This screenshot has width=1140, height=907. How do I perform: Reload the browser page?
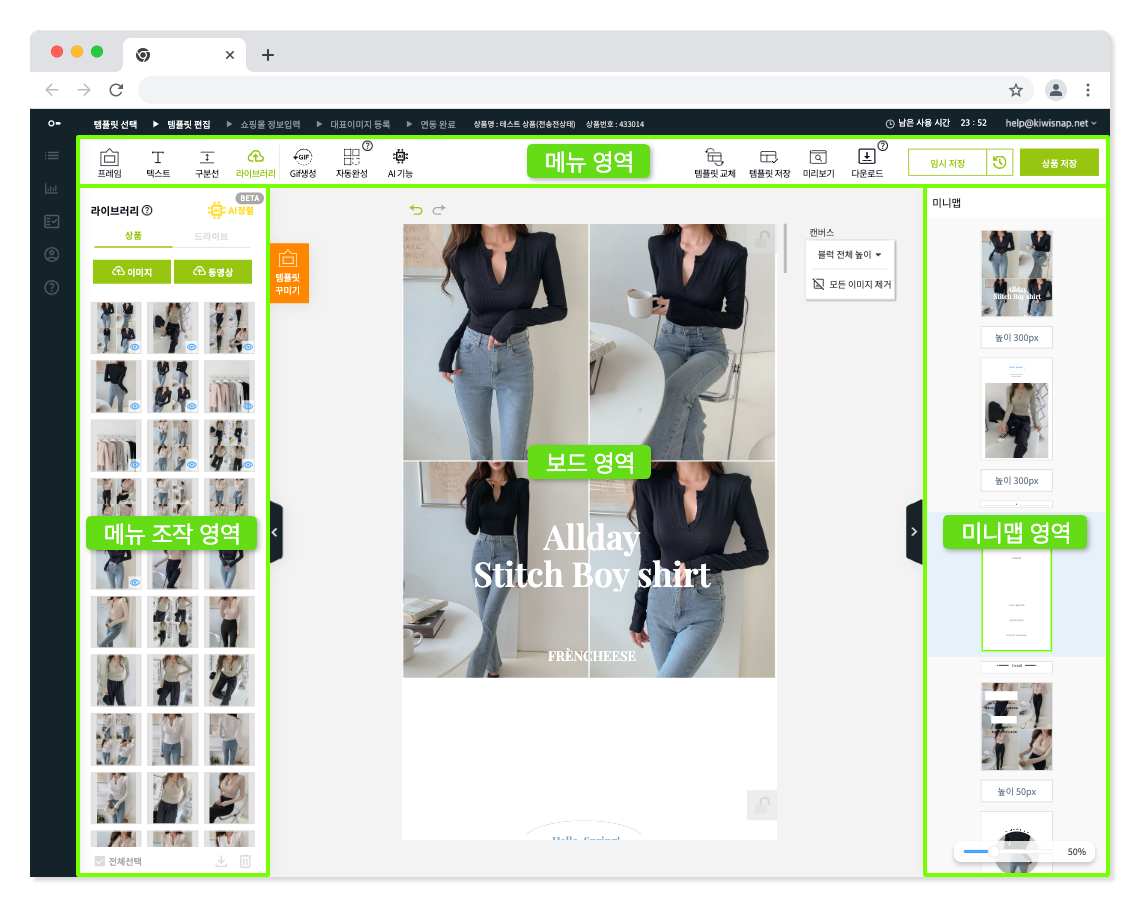pyautogui.click(x=116, y=89)
